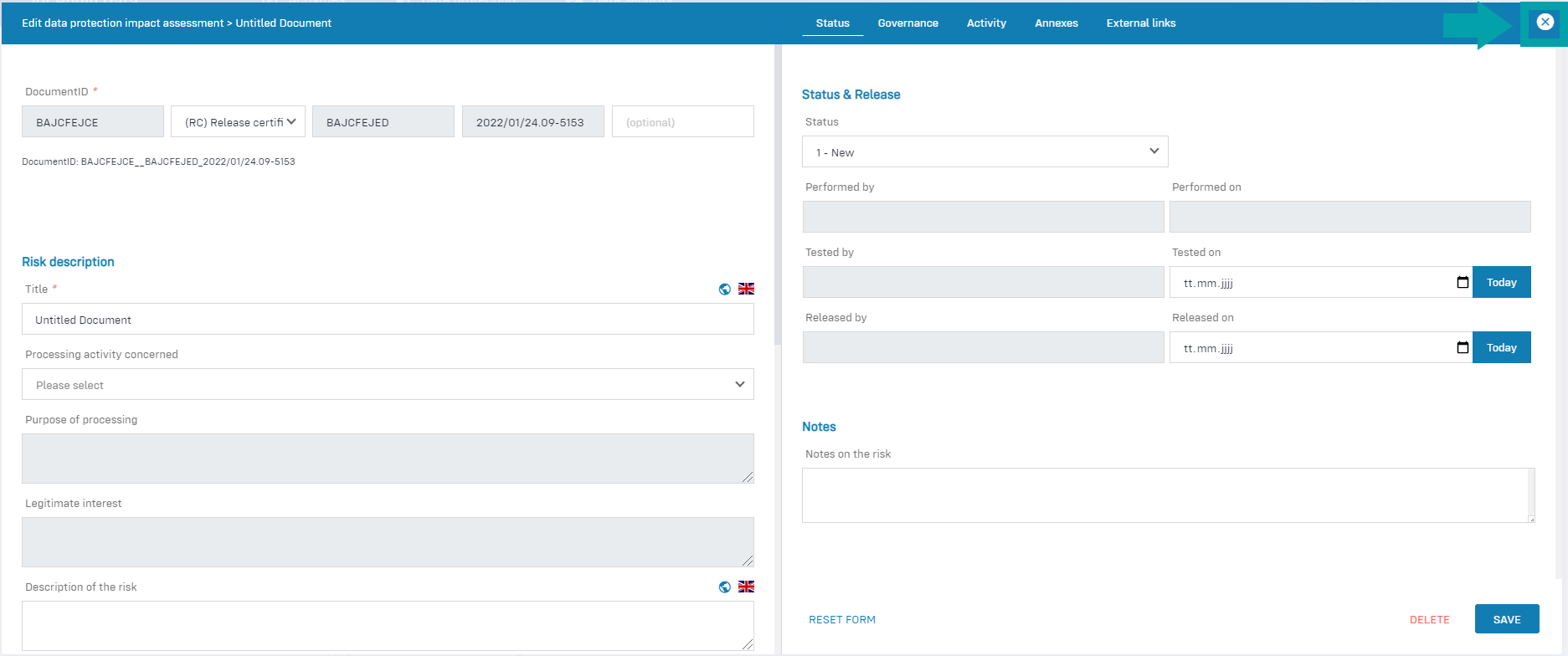Click the DELETE link
The image size is (1568, 656).
(1429, 620)
